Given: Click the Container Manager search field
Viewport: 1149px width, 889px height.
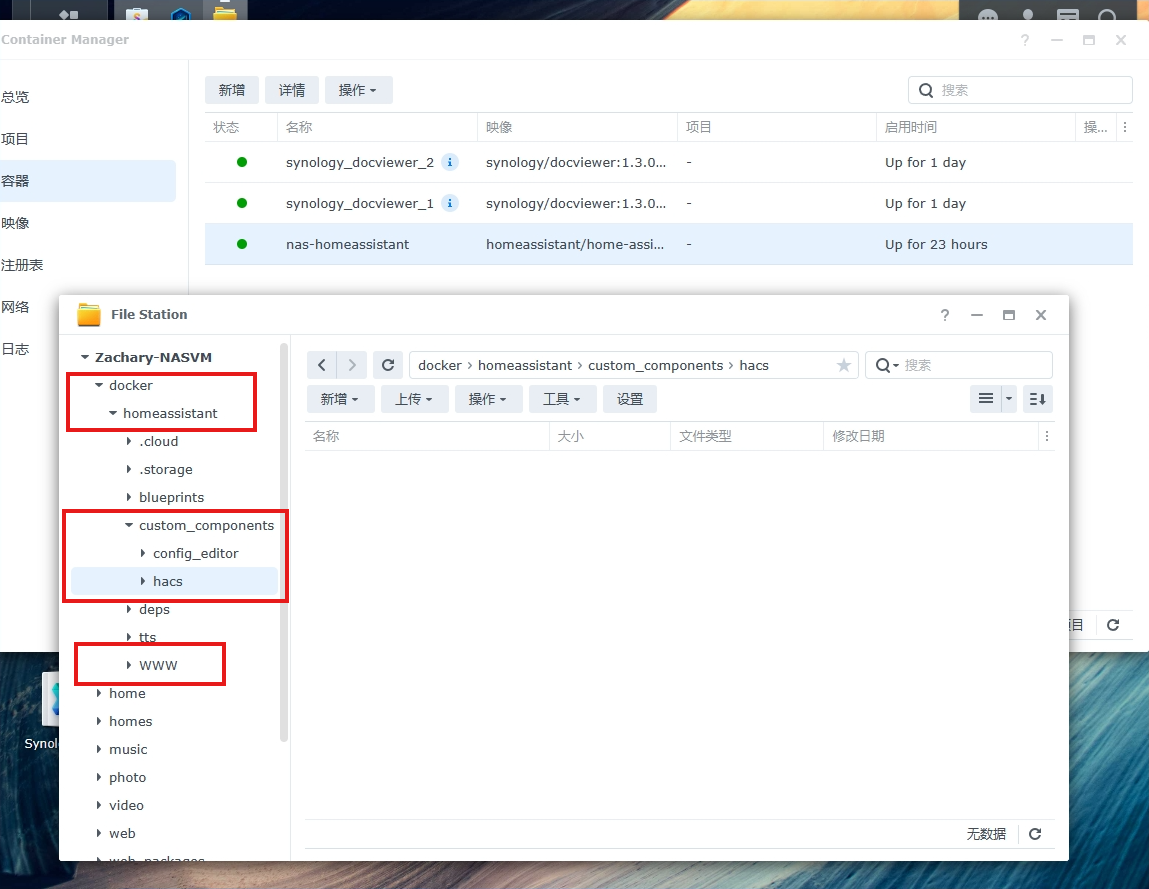Looking at the screenshot, I should tap(1020, 90).
